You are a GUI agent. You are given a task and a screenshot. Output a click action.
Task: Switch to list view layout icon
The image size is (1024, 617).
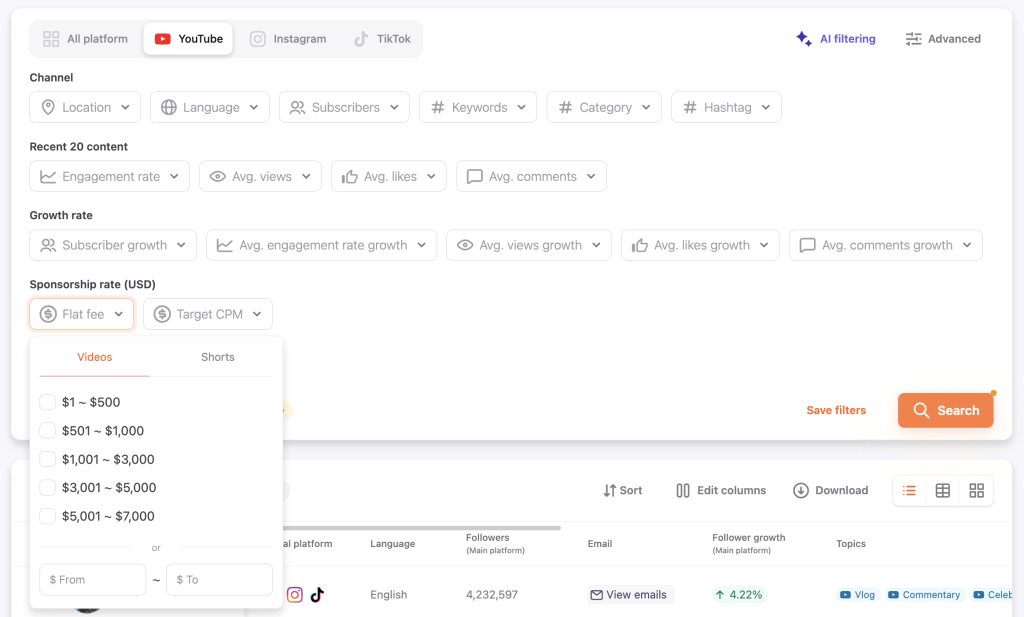coord(909,490)
